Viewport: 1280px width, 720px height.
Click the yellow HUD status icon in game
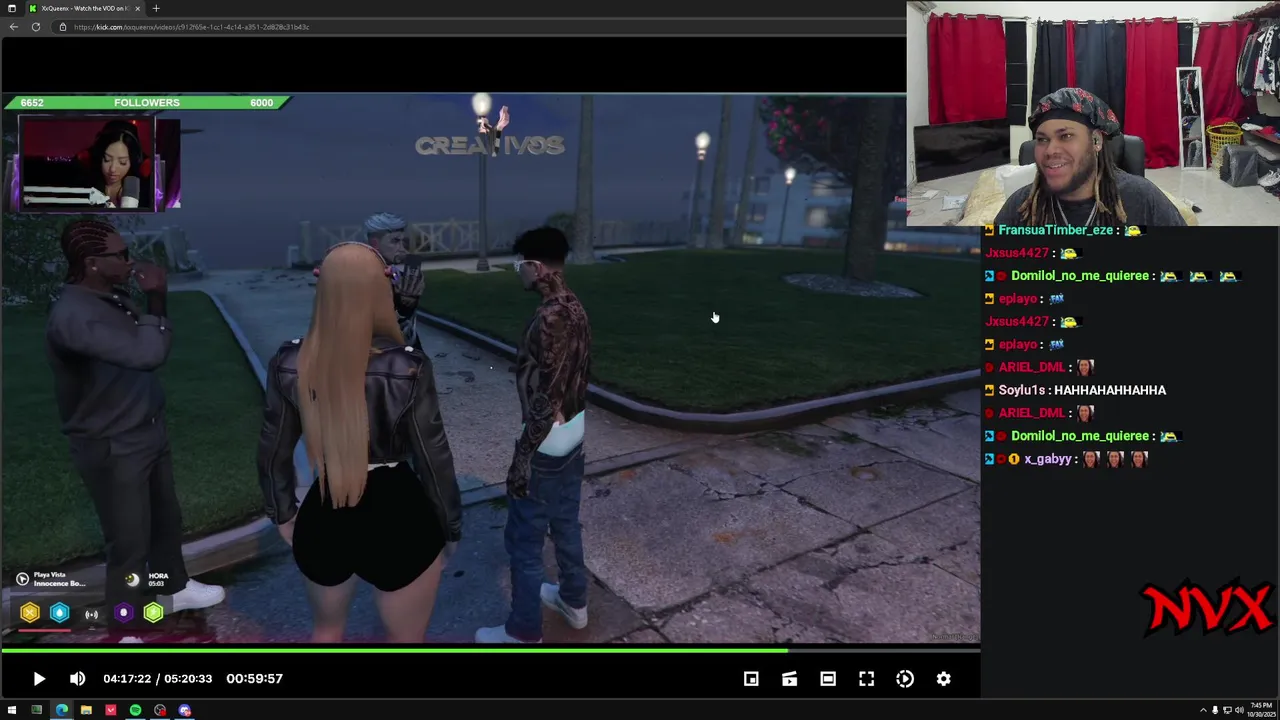click(30, 613)
